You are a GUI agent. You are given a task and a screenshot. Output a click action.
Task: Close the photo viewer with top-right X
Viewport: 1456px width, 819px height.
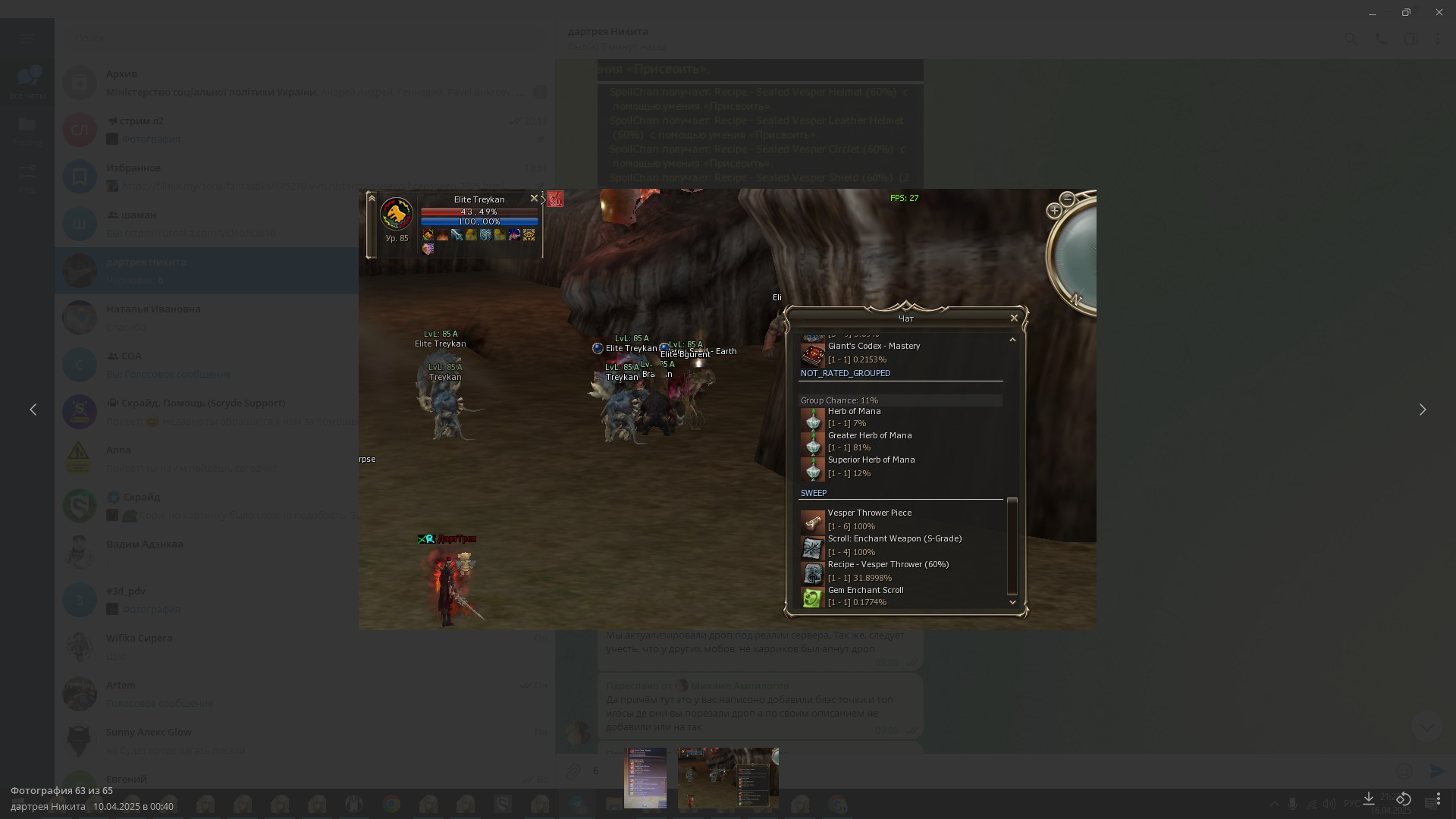click(x=1439, y=12)
